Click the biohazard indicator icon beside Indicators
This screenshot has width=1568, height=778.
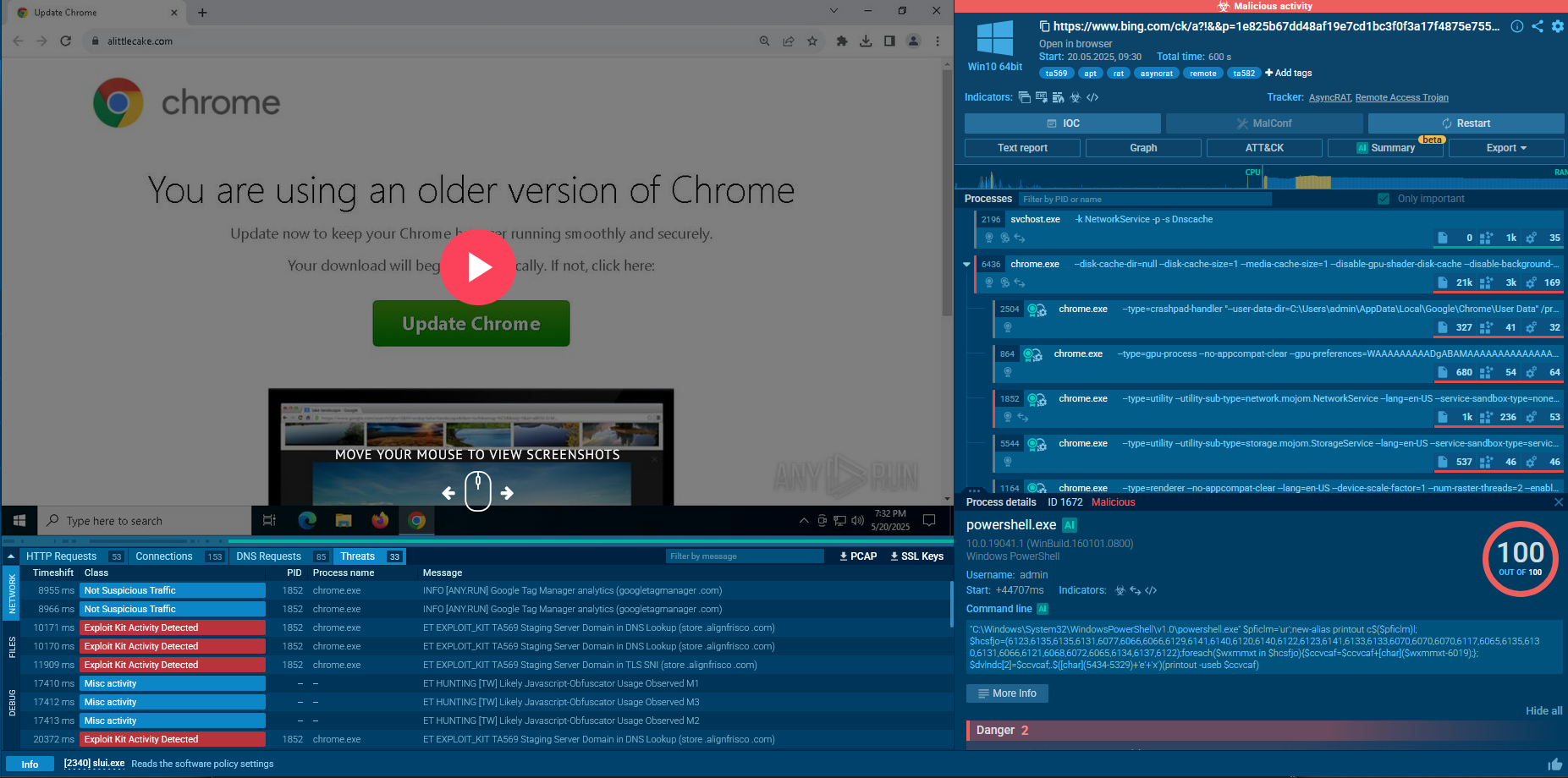pos(1076,97)
